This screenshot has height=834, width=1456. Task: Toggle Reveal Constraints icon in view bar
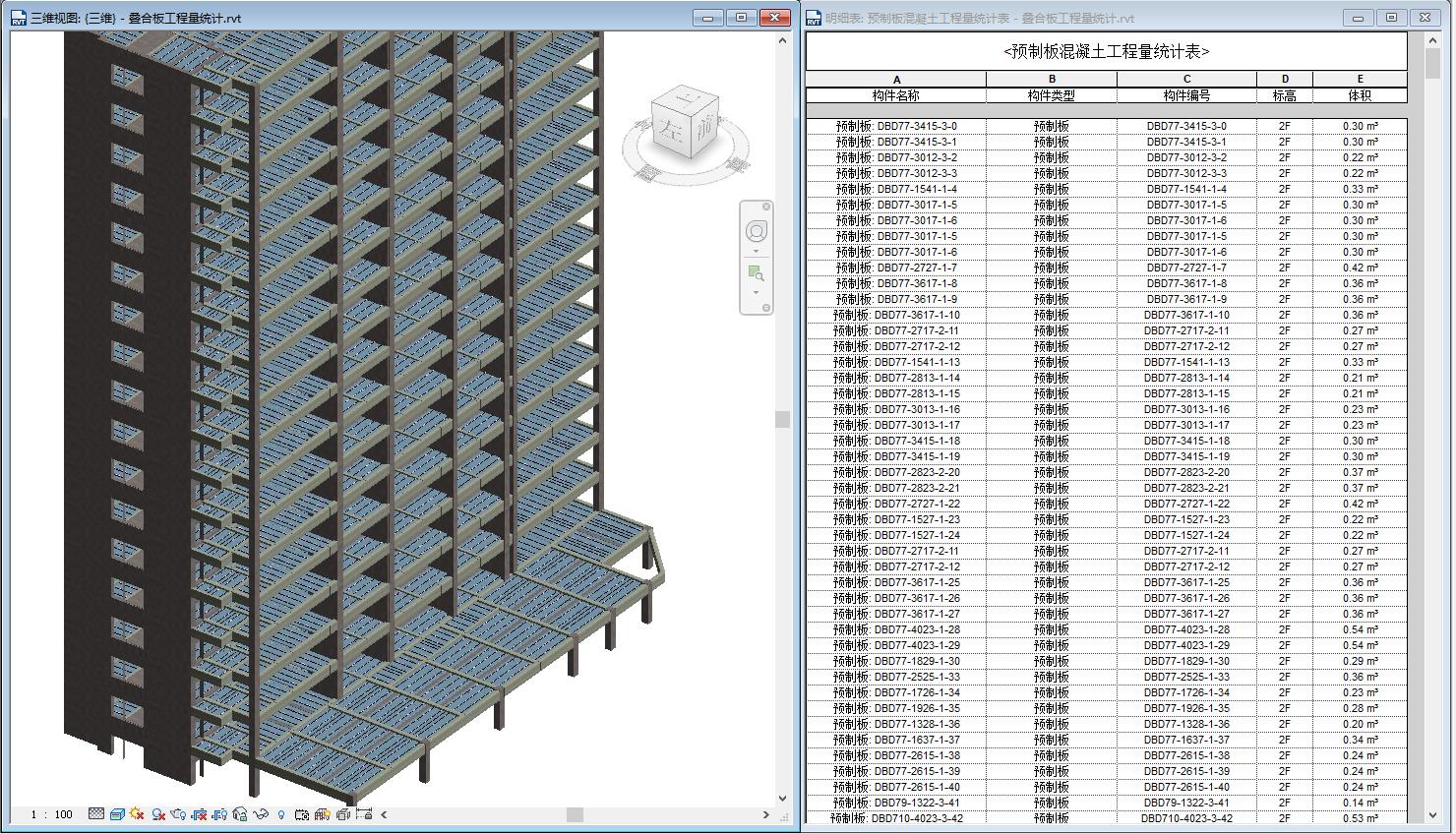[x=364, y=814]
